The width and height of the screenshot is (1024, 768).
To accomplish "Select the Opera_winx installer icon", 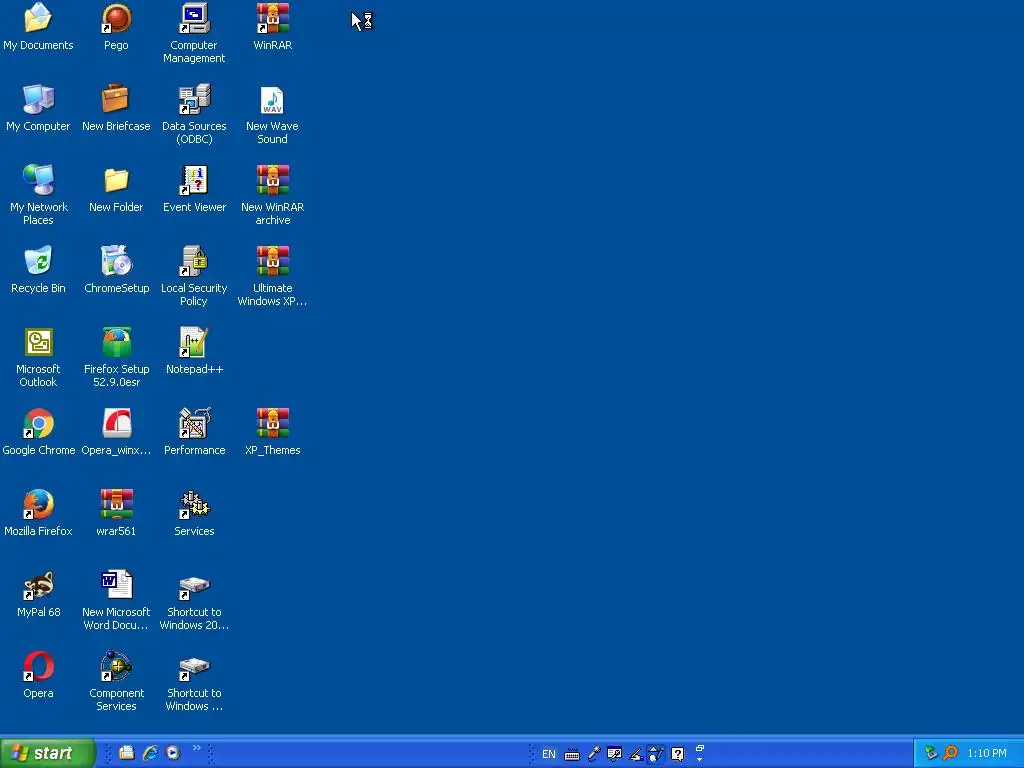I will point(116,432).
